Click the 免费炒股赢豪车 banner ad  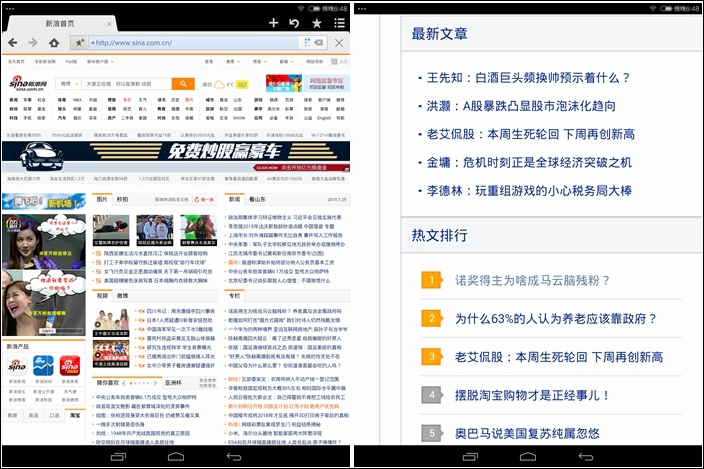click(x=176, y=157)
